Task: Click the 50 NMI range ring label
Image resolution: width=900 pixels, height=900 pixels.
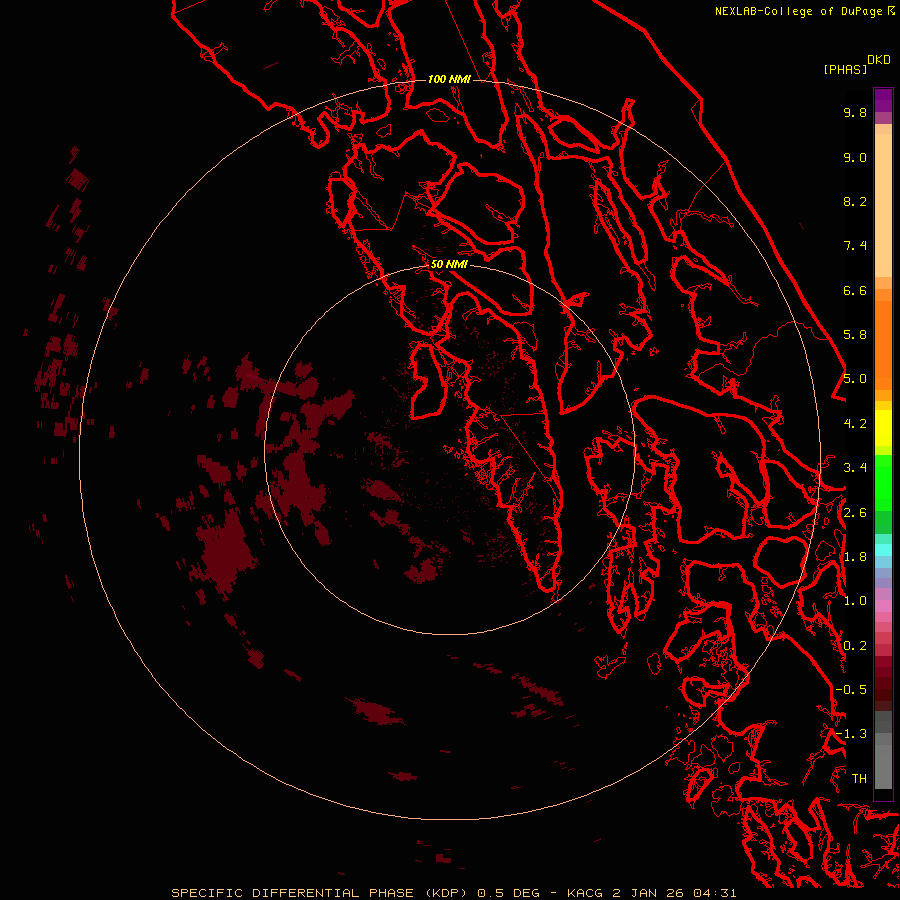Action: (x=449, y=264)
